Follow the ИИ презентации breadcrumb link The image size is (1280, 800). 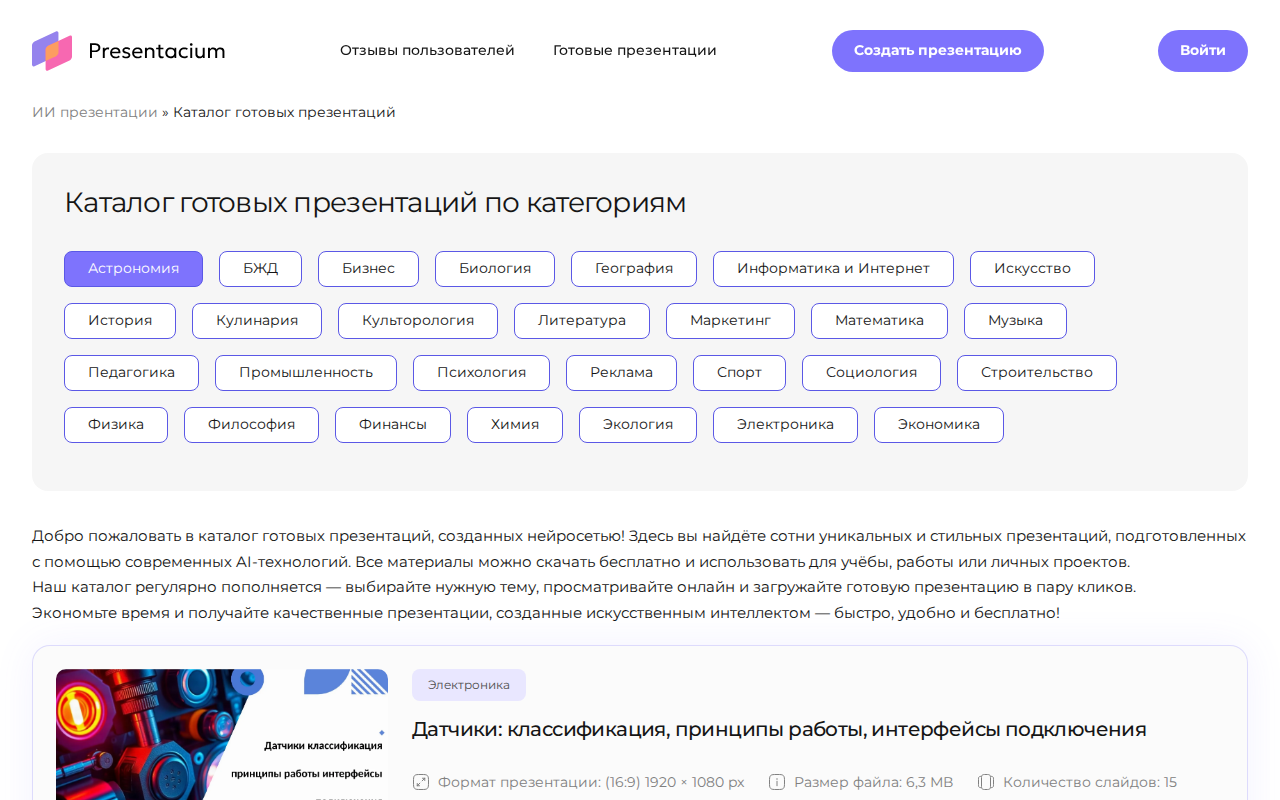(95, 112)
